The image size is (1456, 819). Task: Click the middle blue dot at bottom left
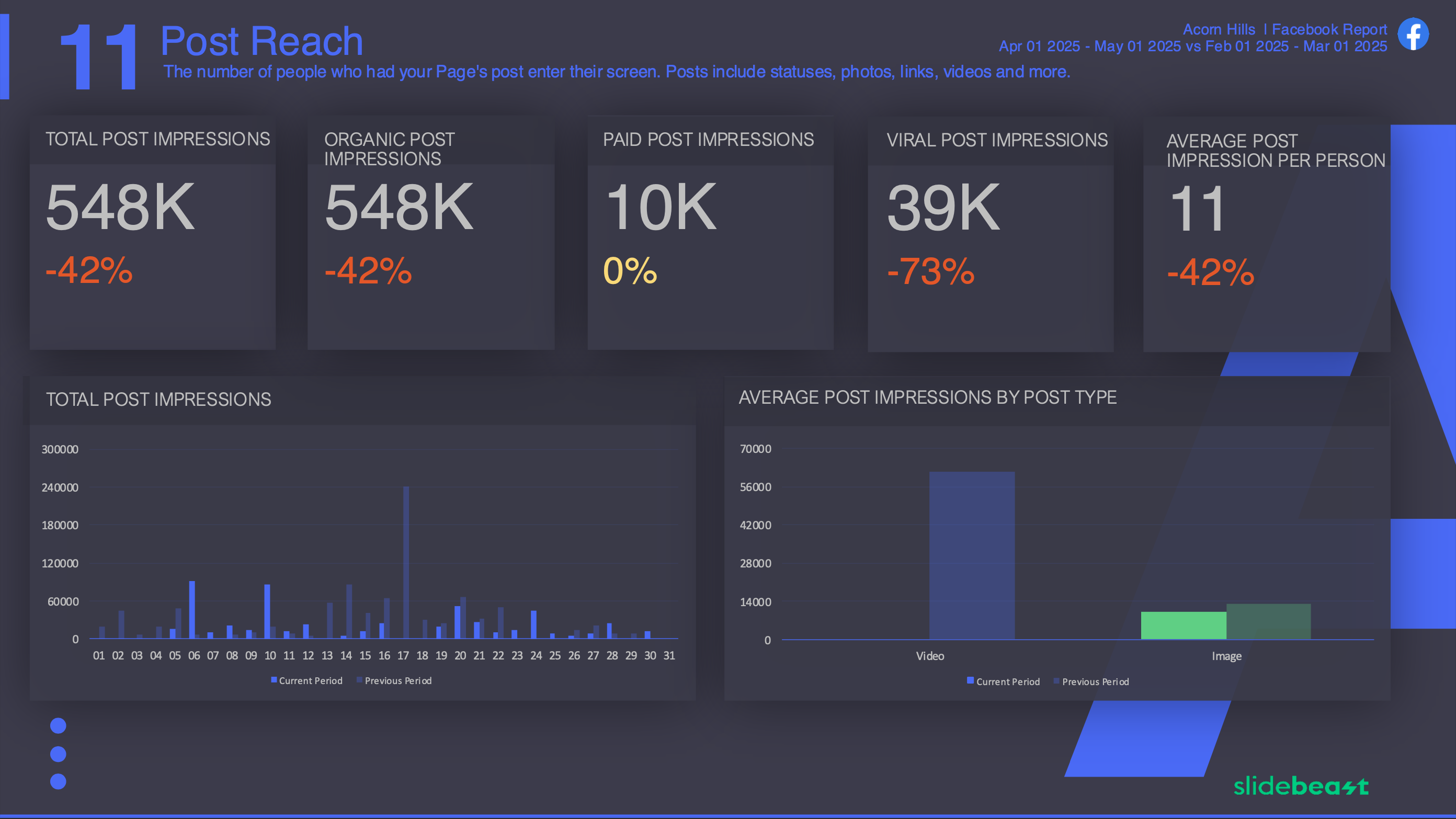58,754
